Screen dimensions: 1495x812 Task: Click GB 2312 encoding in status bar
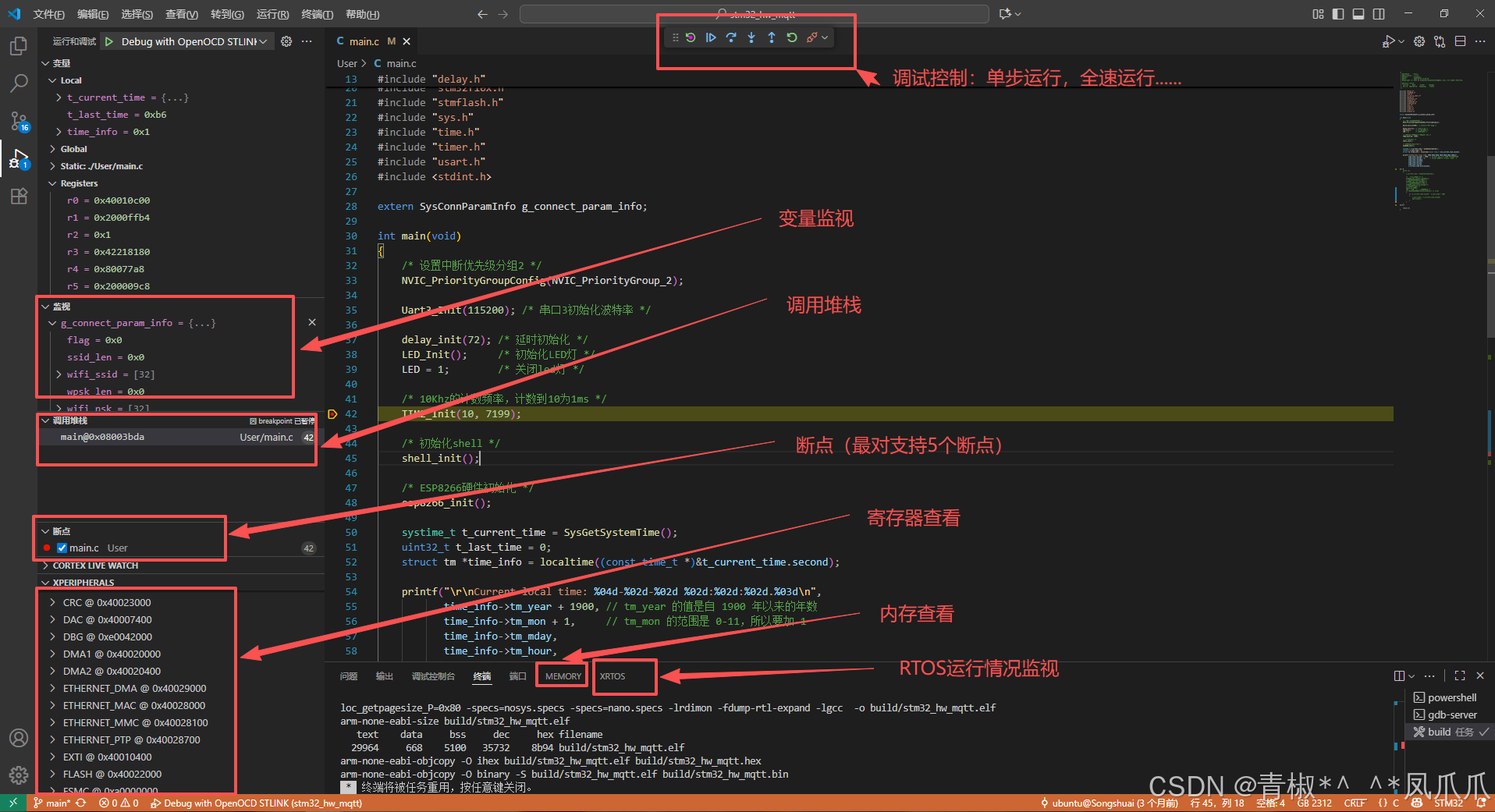(x=1315, y=803)
